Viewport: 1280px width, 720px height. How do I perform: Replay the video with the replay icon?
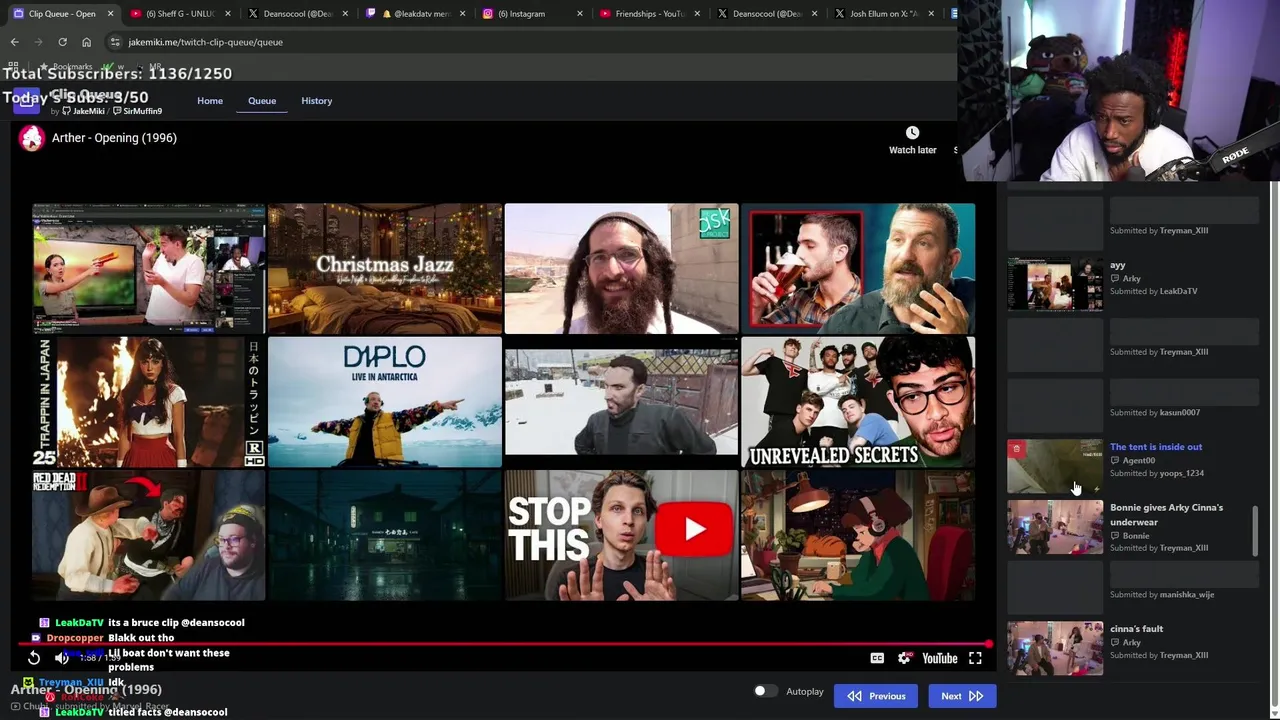pos(34,658)
